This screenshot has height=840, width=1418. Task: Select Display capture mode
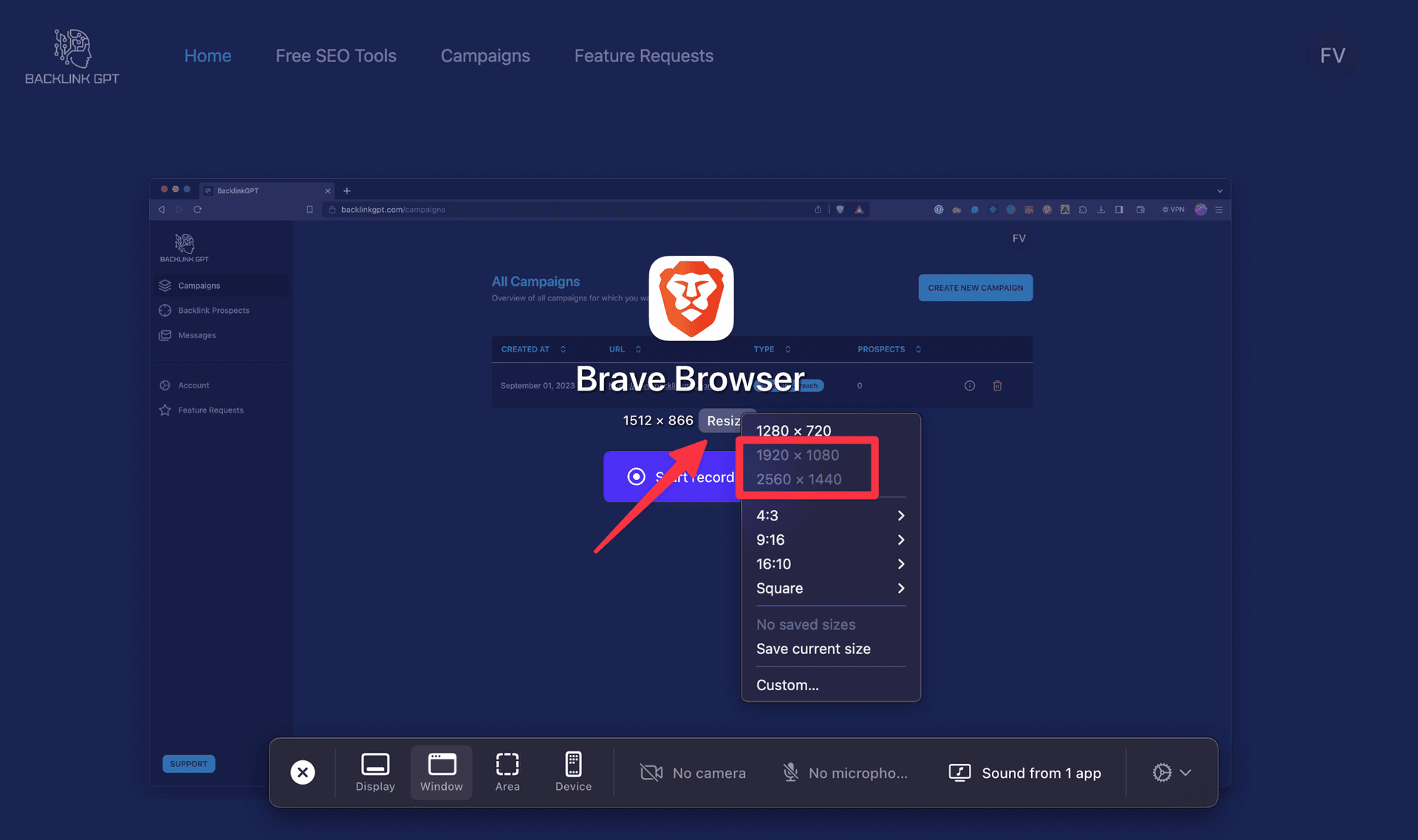[375, 772]
